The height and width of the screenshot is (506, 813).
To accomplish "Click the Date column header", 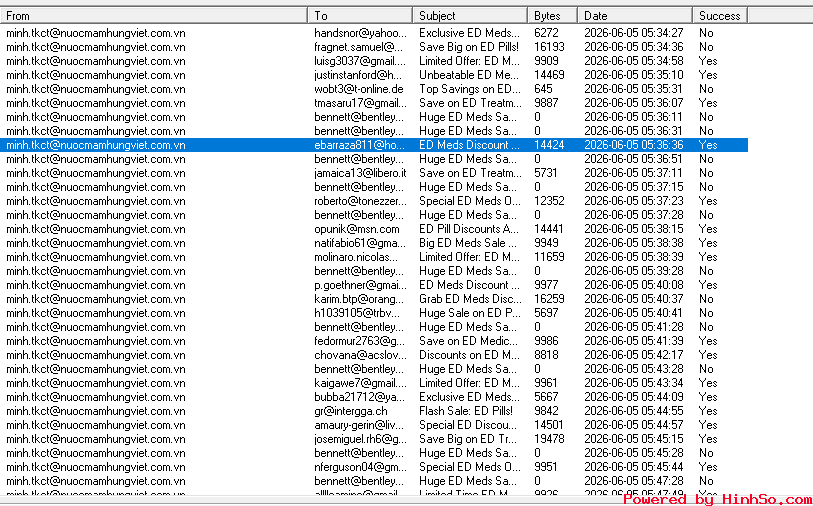I will (x=635, y=16).
